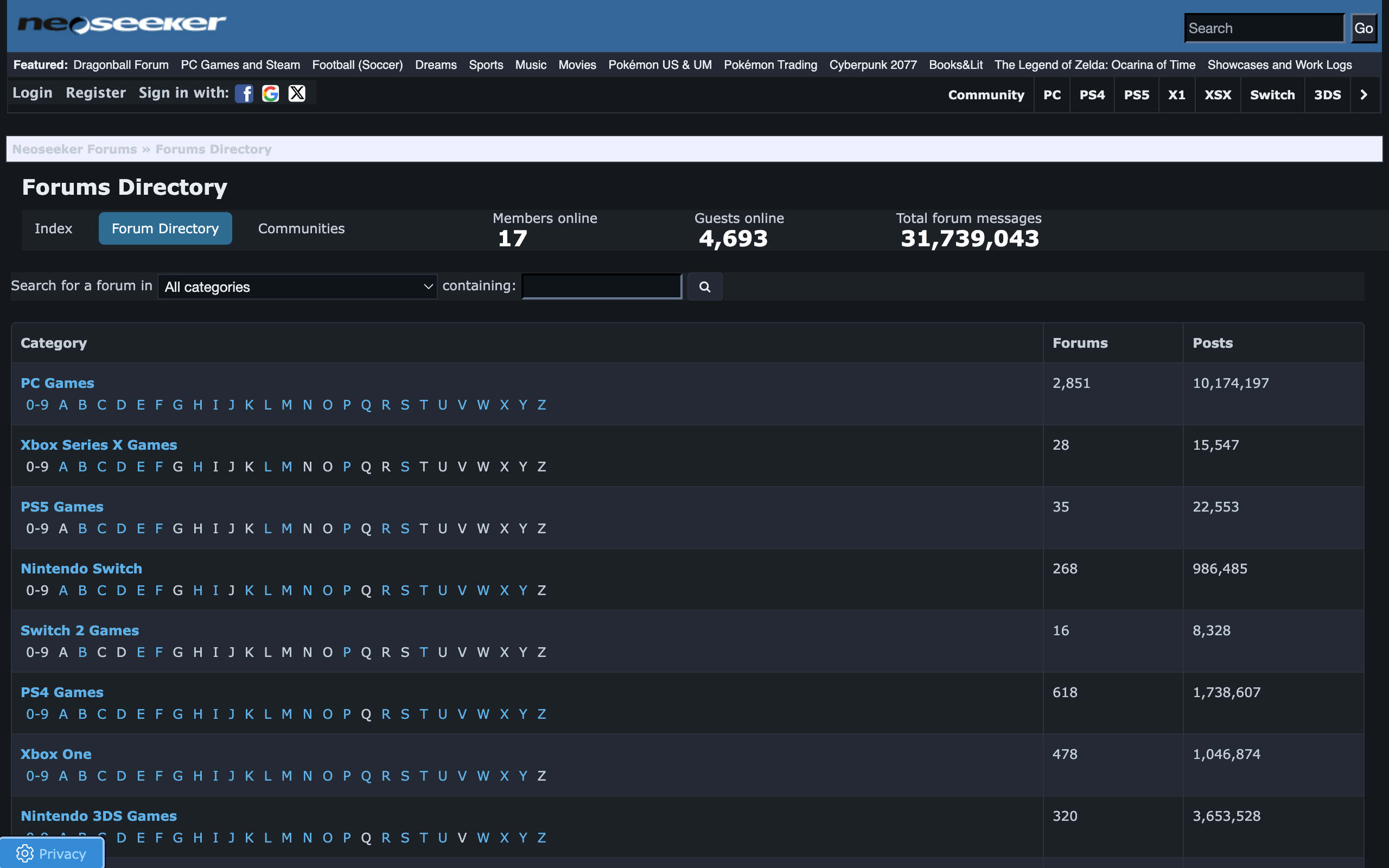Viewport: 1389px width, 868px height.
Task: Open Xbox Series X Games letter S
Action: click(405, 467)
